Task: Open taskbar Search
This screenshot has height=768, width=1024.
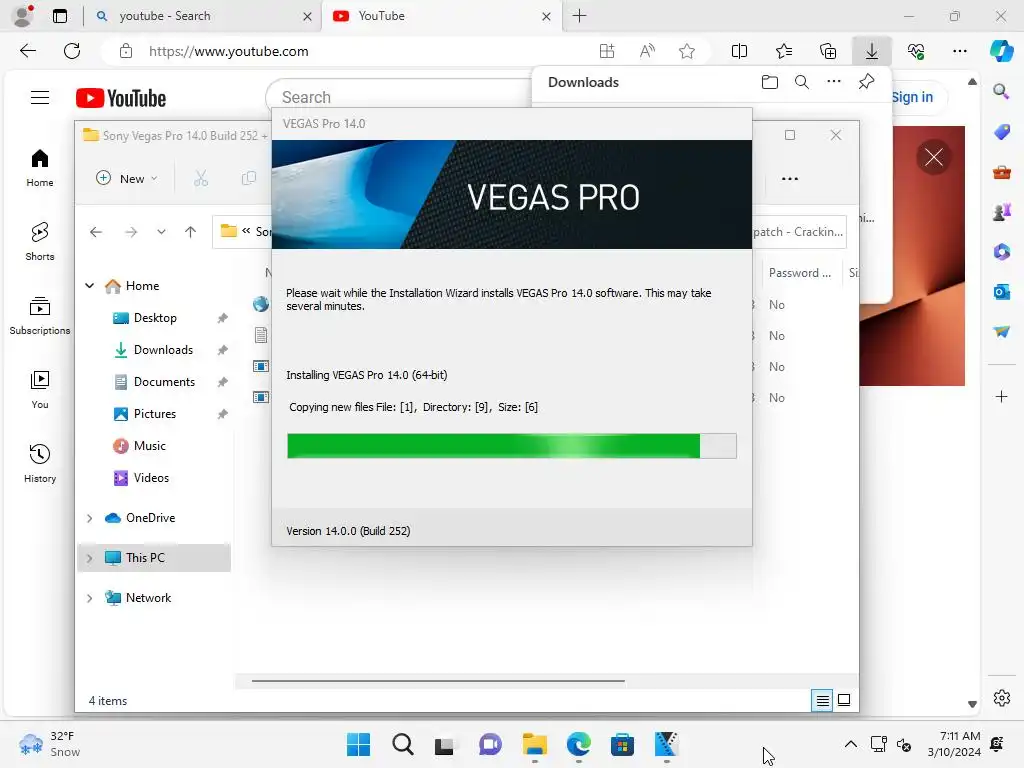Action: pyautogui.click(x=403, y=744)
